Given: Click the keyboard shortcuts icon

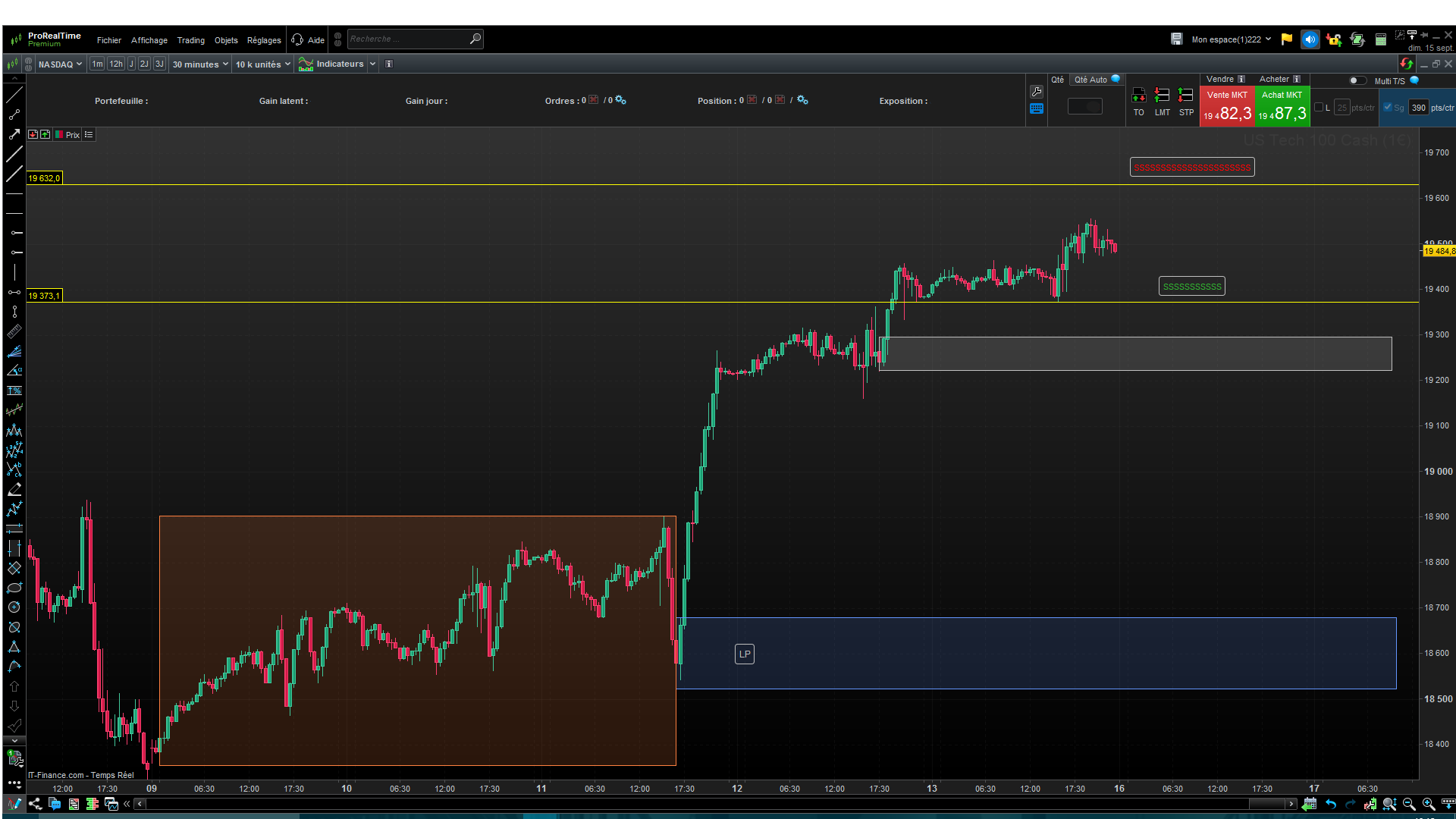Looking at the screenshot, I should (x=1037, y=108).
